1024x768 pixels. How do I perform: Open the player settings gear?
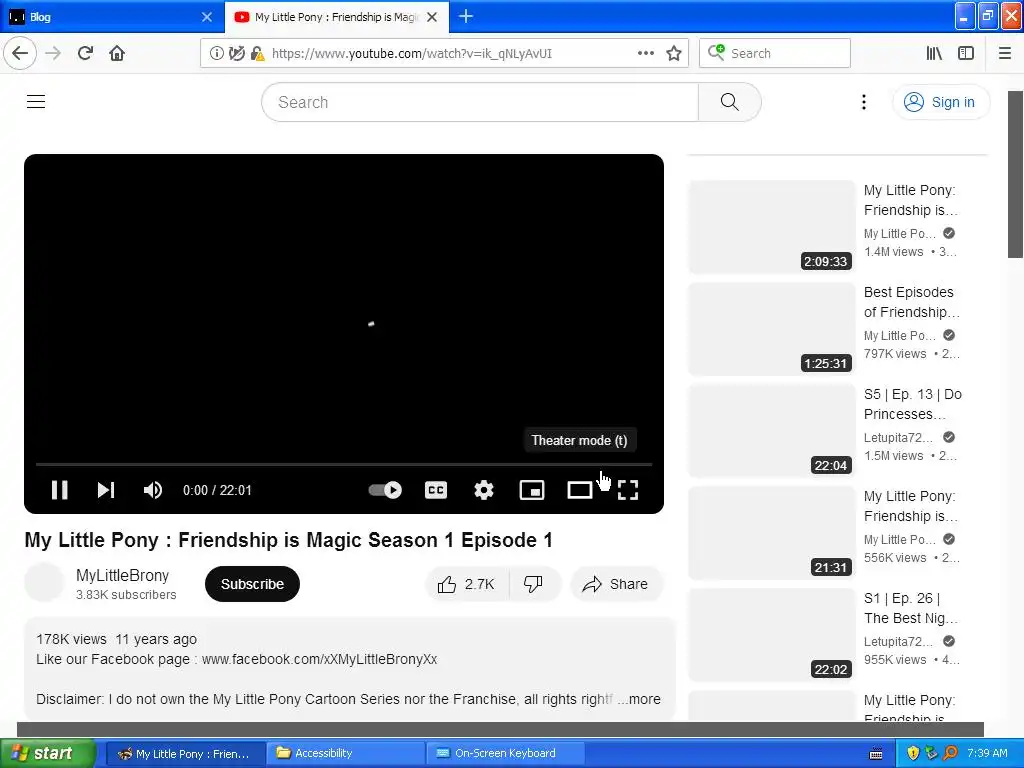click(483, 490)
